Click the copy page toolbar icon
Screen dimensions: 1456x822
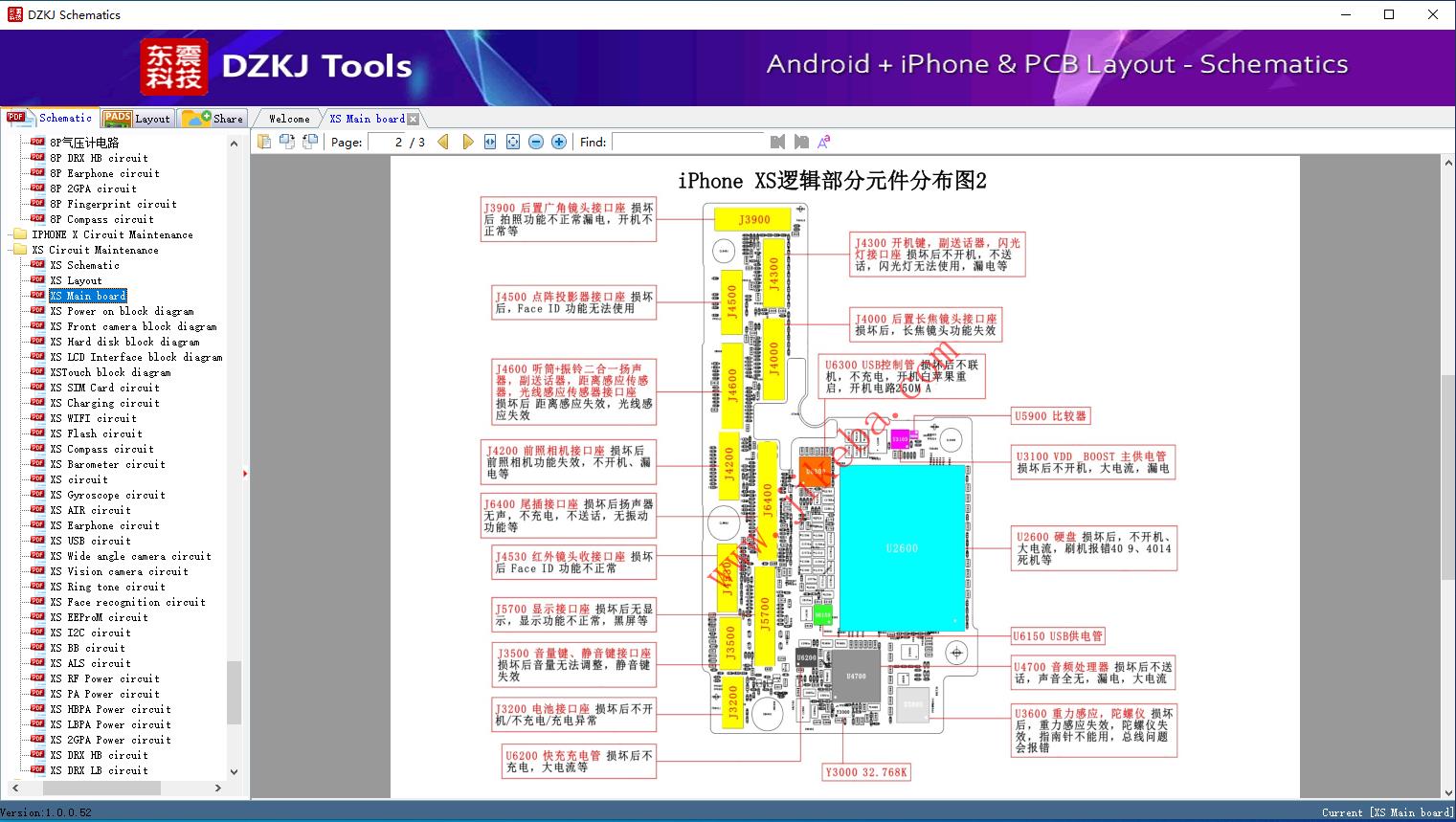(263, 142)
